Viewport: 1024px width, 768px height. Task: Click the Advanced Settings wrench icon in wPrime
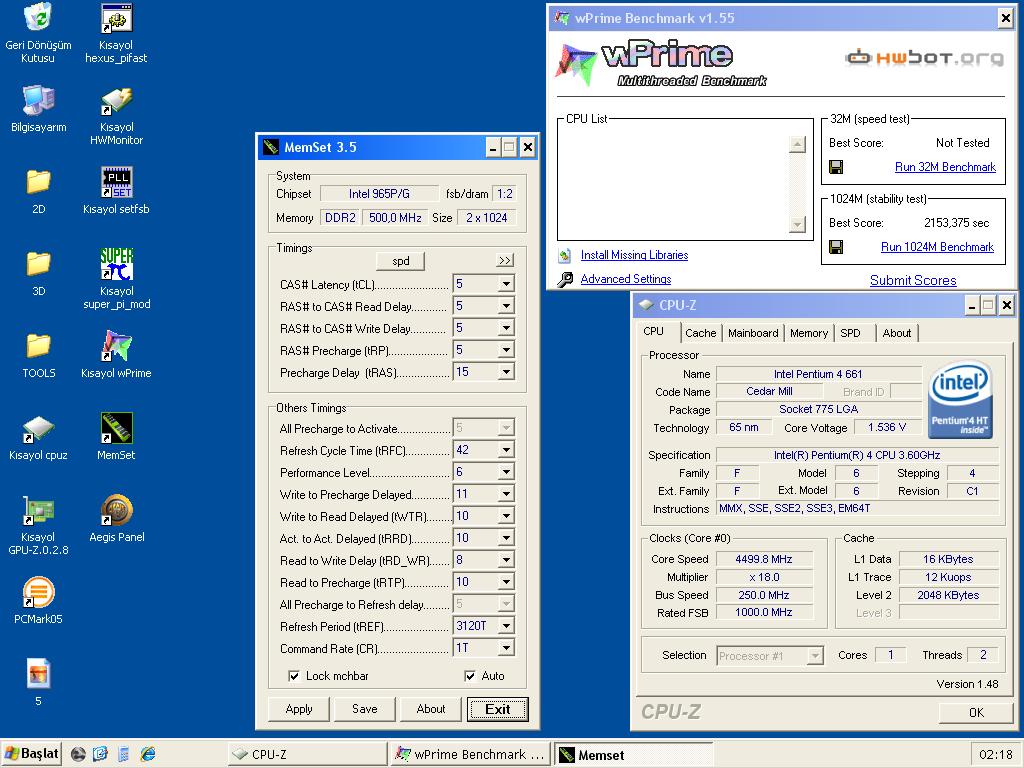click(565, 280)
